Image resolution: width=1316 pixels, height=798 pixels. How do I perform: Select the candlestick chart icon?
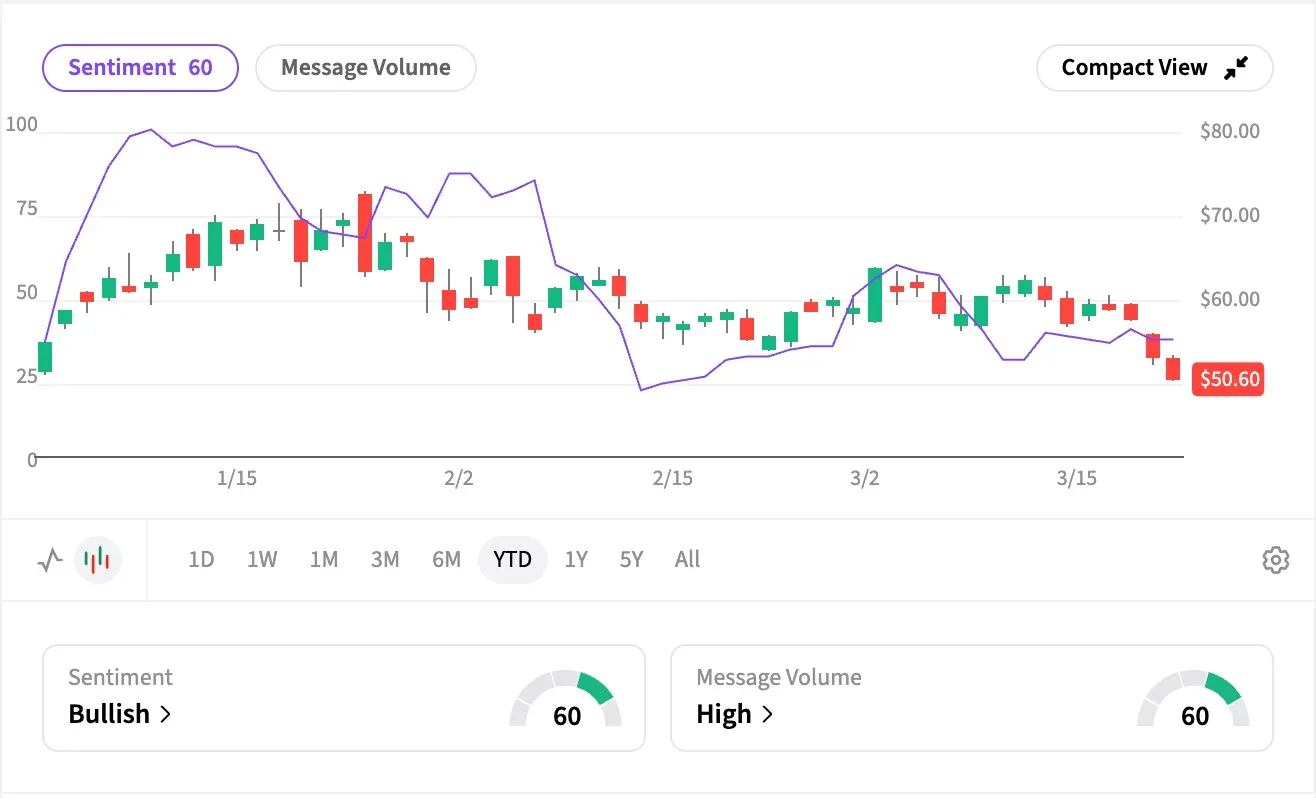(97, 560)
